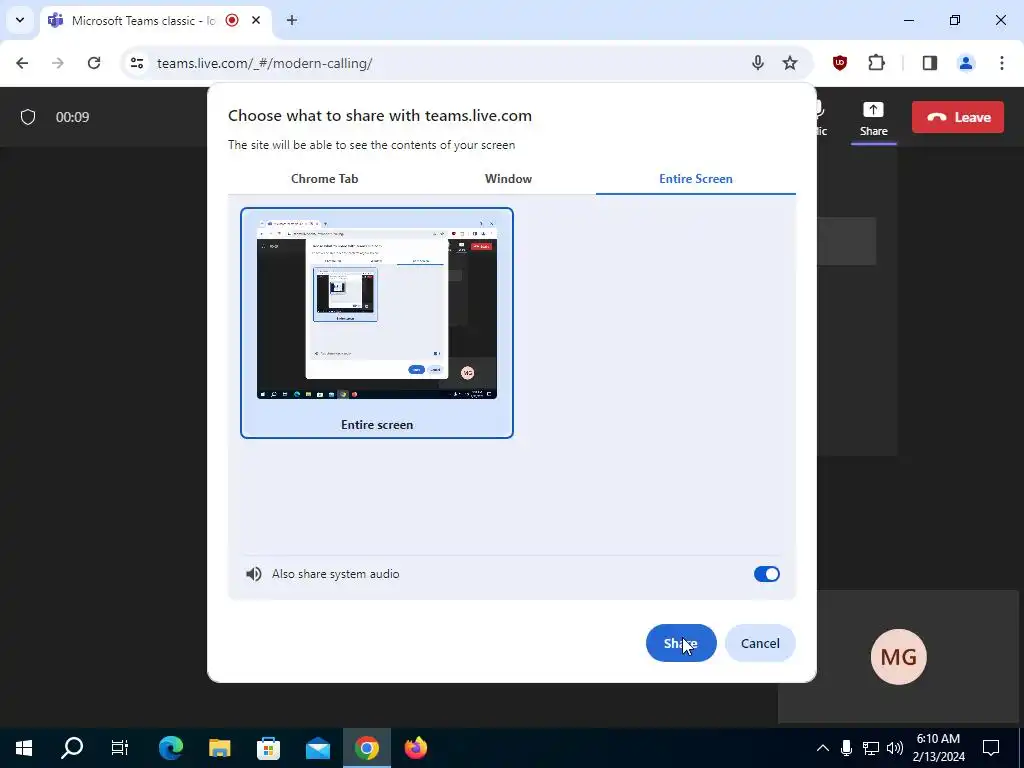Switch to the Chrome Tab sharing option

(325, 179)
